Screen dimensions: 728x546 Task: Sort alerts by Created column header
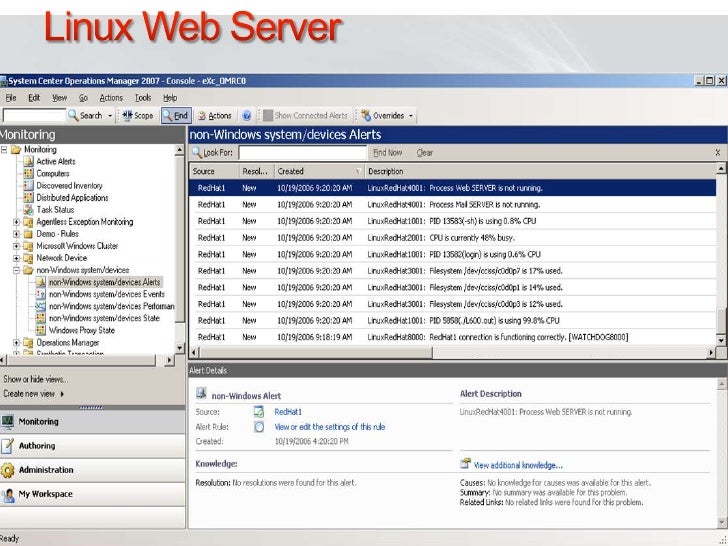tap(319, 171)
